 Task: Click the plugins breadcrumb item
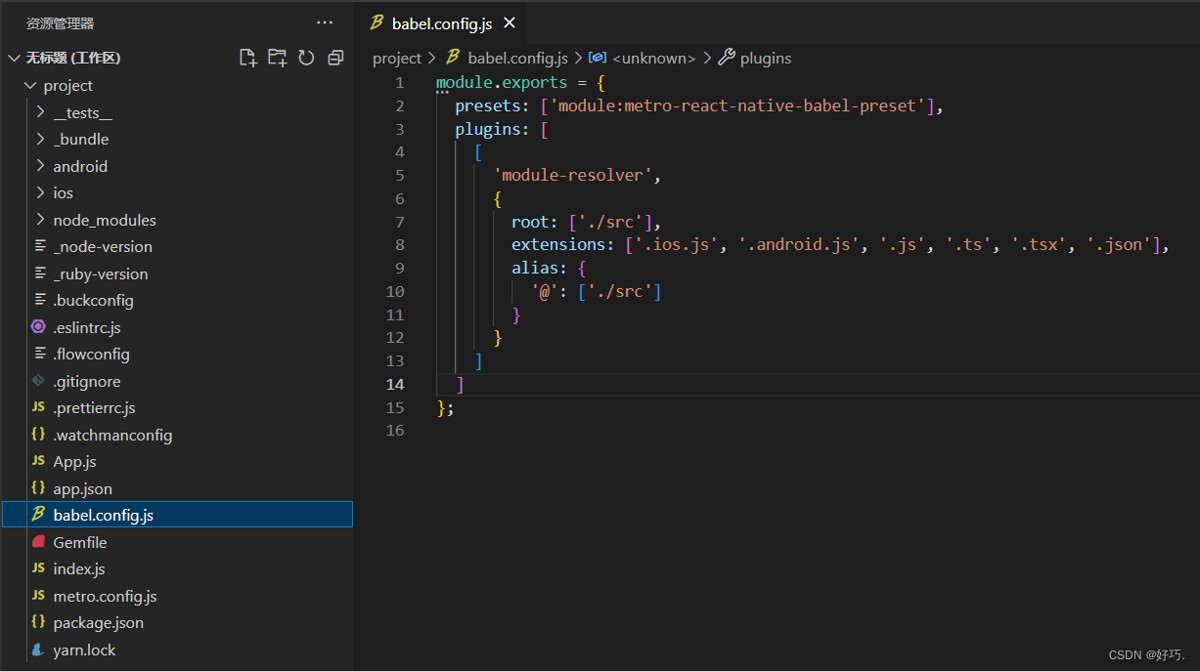coord(765,58)
